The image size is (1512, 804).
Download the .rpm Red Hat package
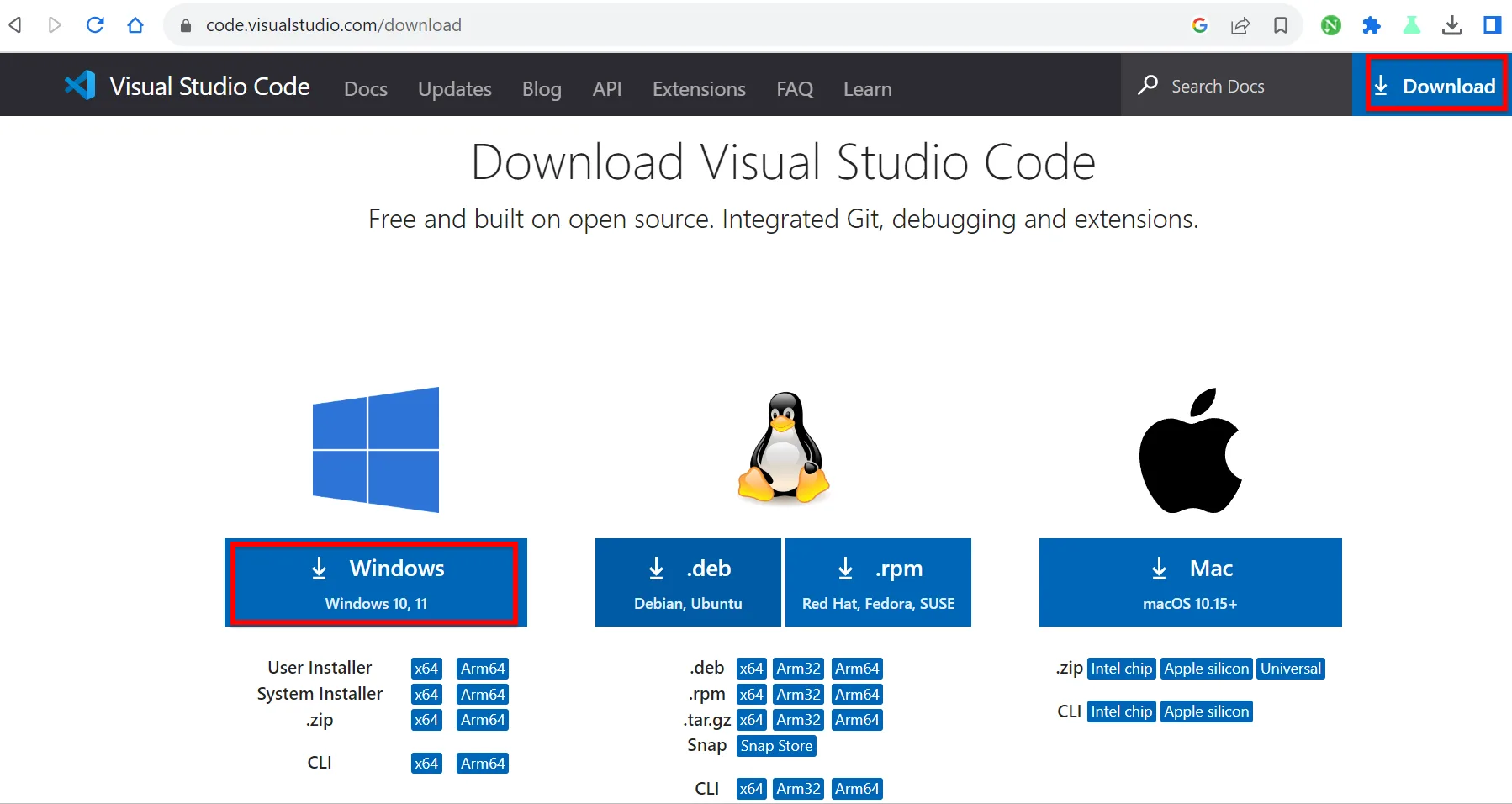[x=878, y=582]
